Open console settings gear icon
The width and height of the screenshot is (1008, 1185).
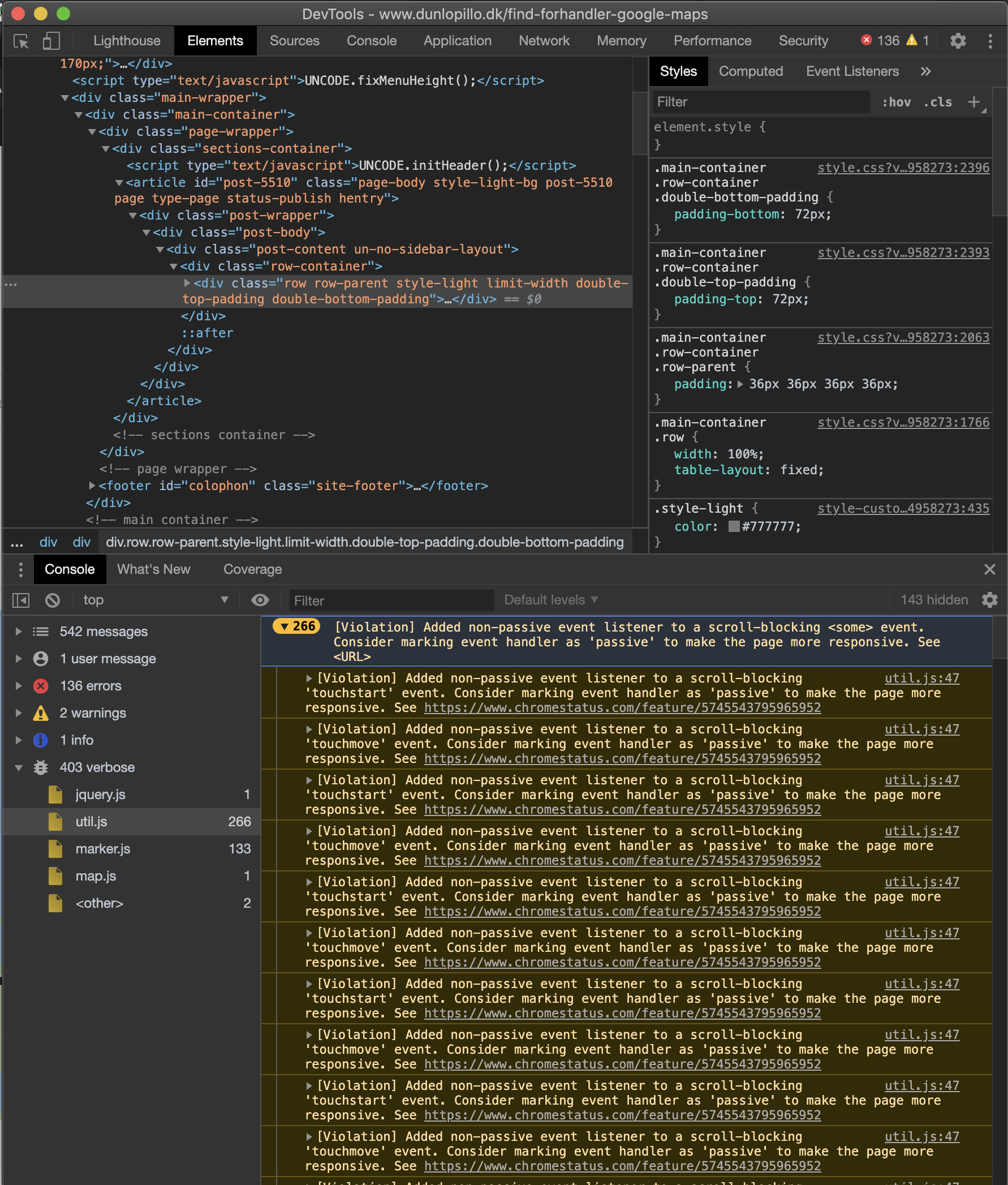click(x=990, y=600)
